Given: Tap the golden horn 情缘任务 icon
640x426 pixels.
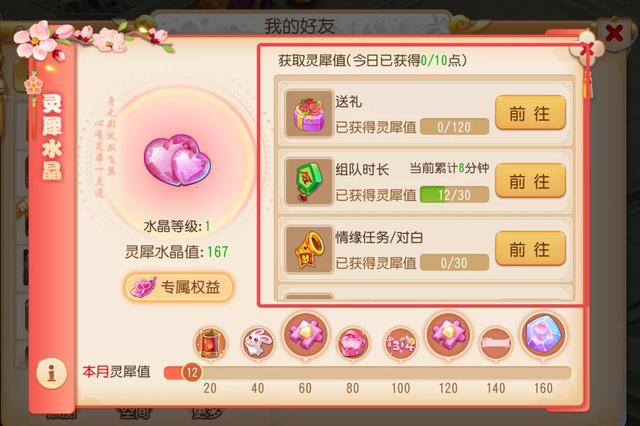Looking at the screenshot, I should click(x=309, y=249).
